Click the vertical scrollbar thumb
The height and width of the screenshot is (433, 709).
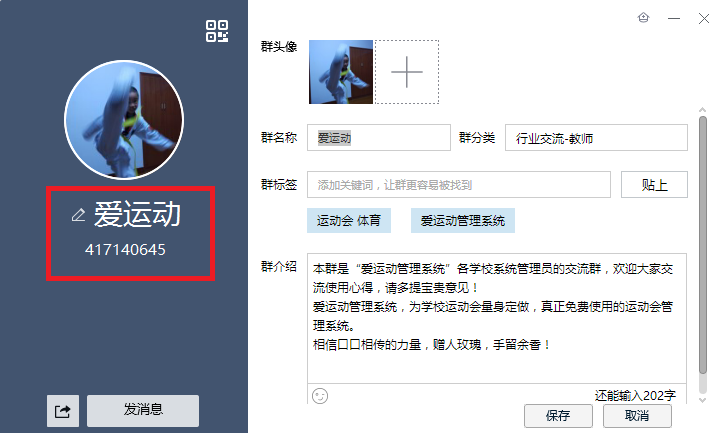pyautogui.click(x=703, y=245)
